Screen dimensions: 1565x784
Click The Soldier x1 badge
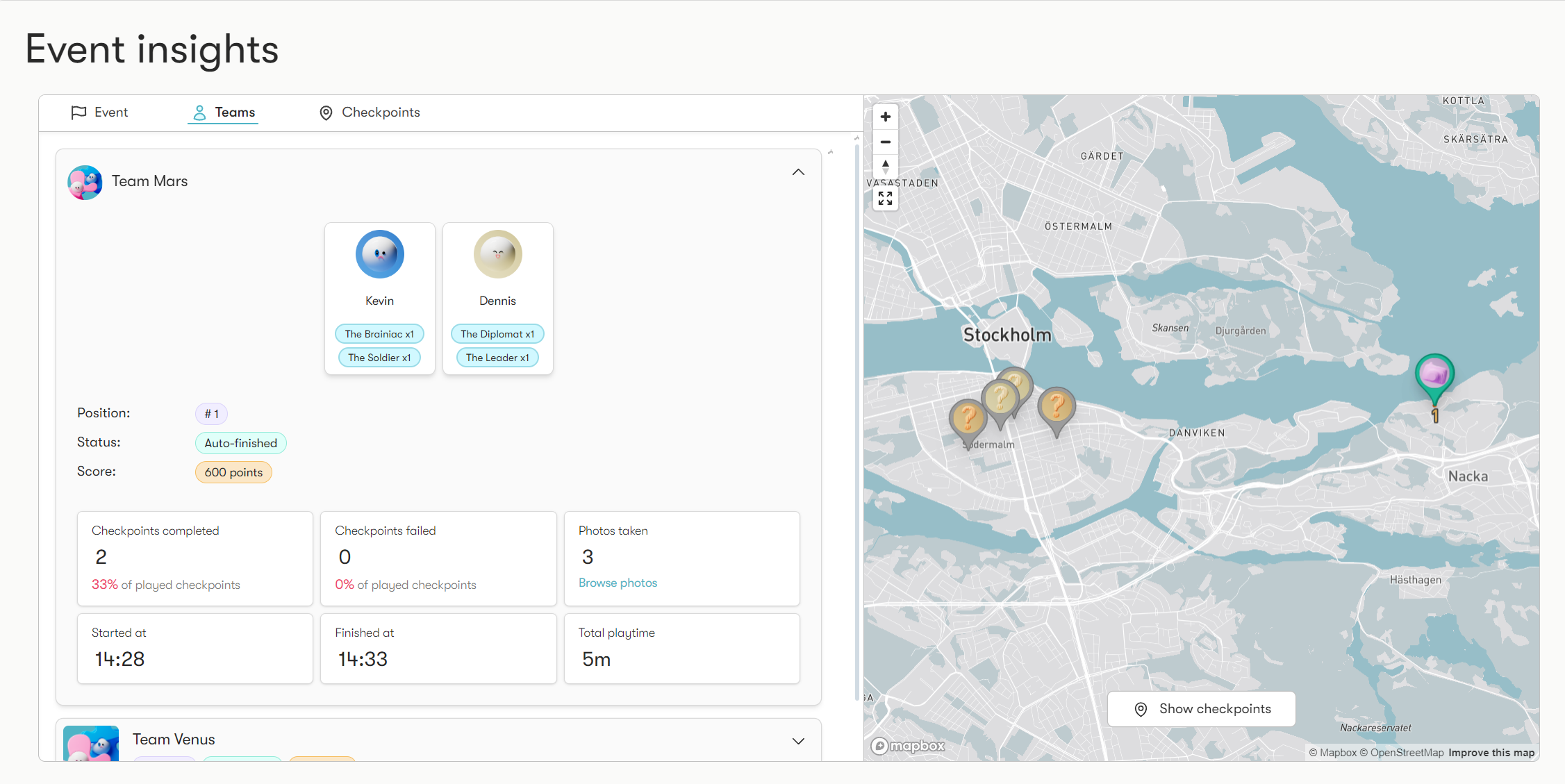point(379,358)
